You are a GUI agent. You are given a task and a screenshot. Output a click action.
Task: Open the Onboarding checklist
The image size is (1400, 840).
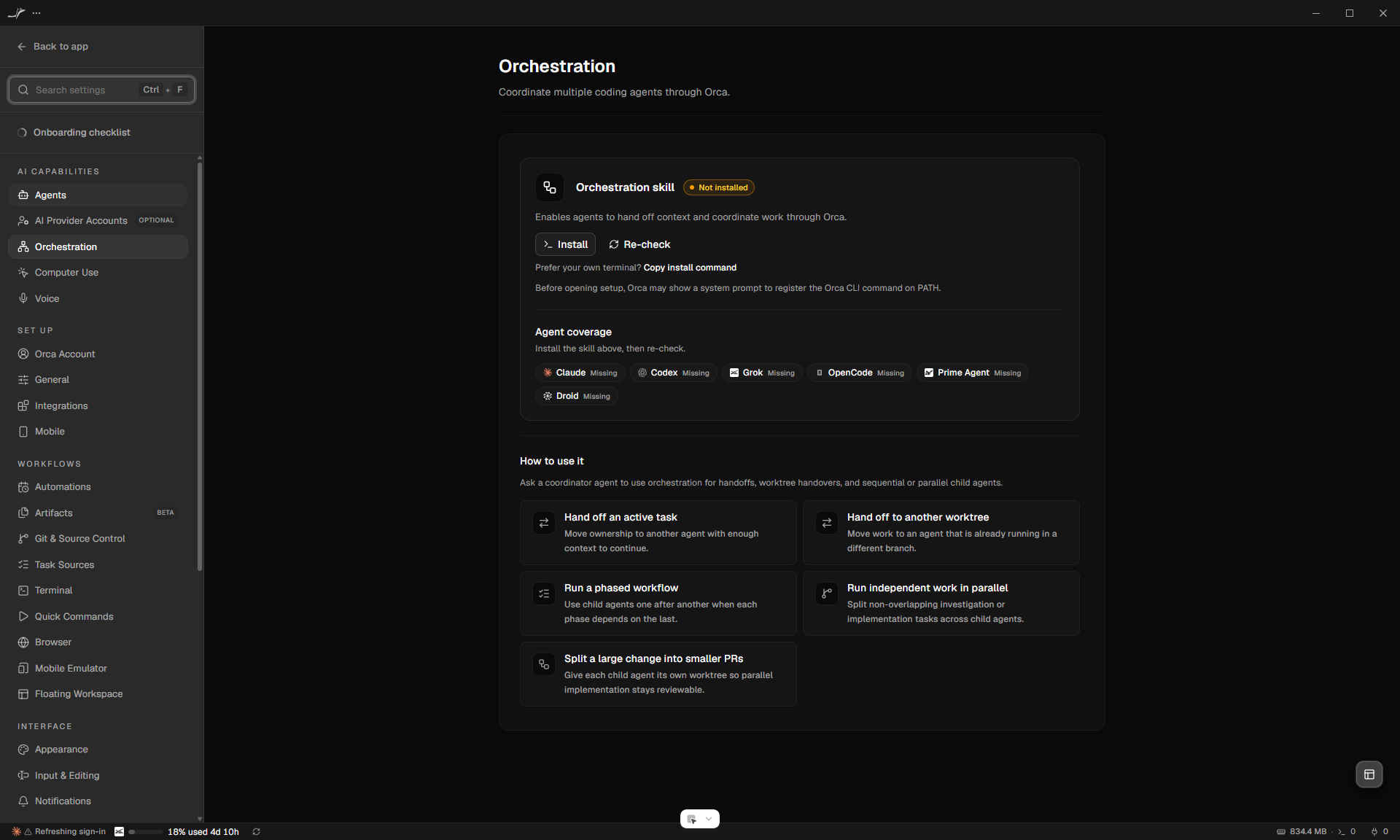click(x=74, y=133)
